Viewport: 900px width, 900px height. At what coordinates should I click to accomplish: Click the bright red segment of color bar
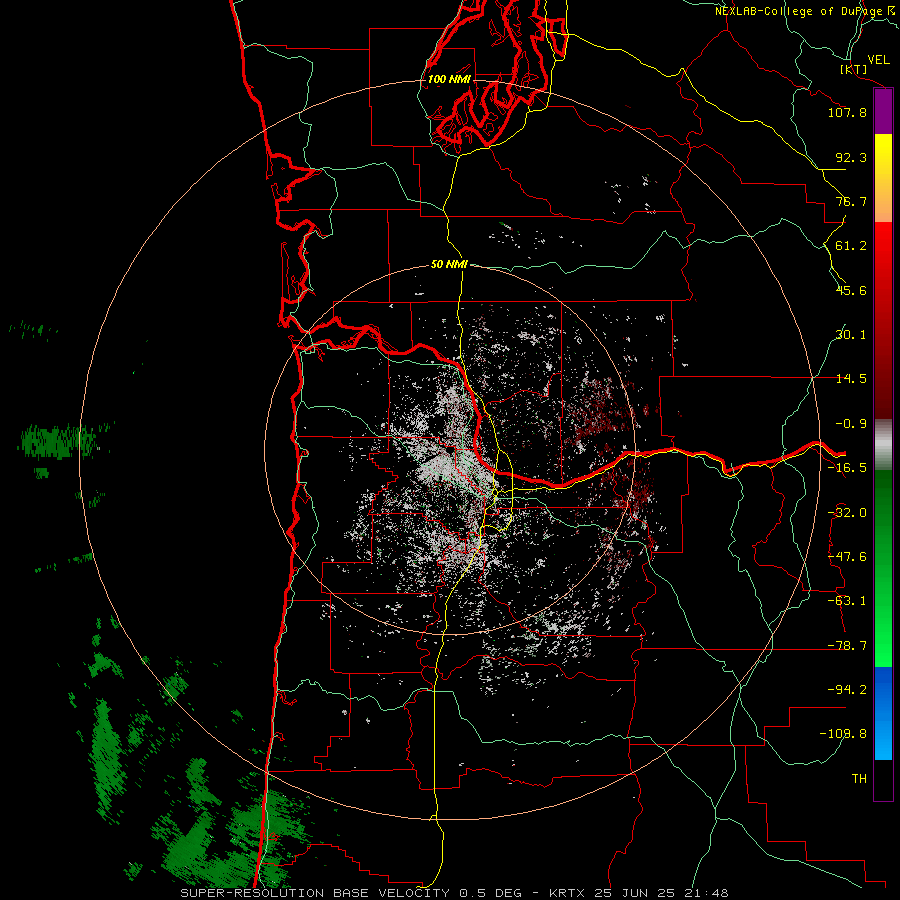883,247
